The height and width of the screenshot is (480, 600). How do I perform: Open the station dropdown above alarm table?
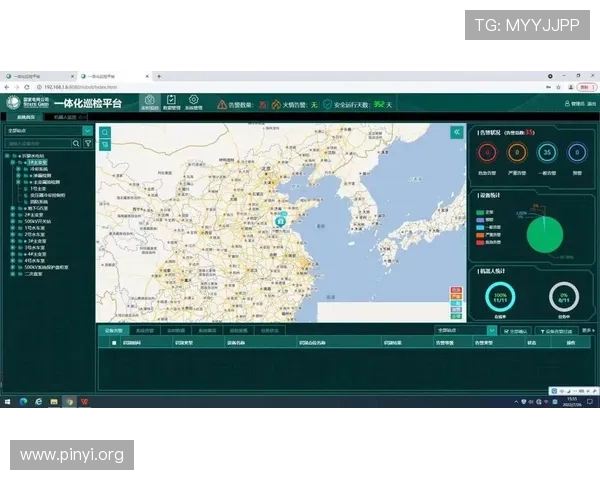tap(465, 330)
